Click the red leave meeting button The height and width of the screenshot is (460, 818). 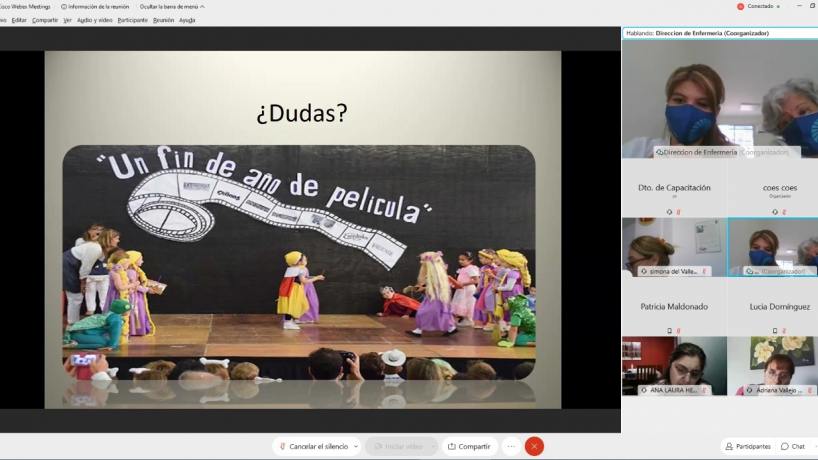[535, 446]
